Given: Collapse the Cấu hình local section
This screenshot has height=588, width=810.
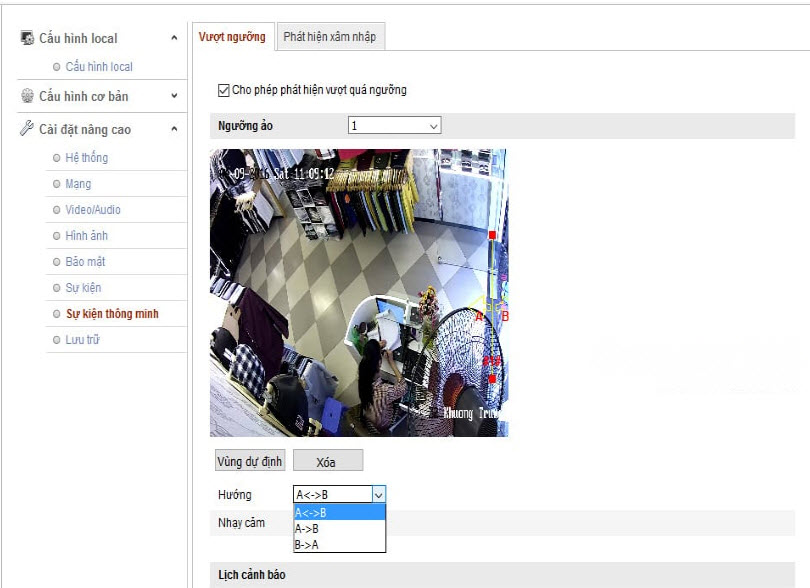Looking at the screenshot, I should click(x=174, y=38).
